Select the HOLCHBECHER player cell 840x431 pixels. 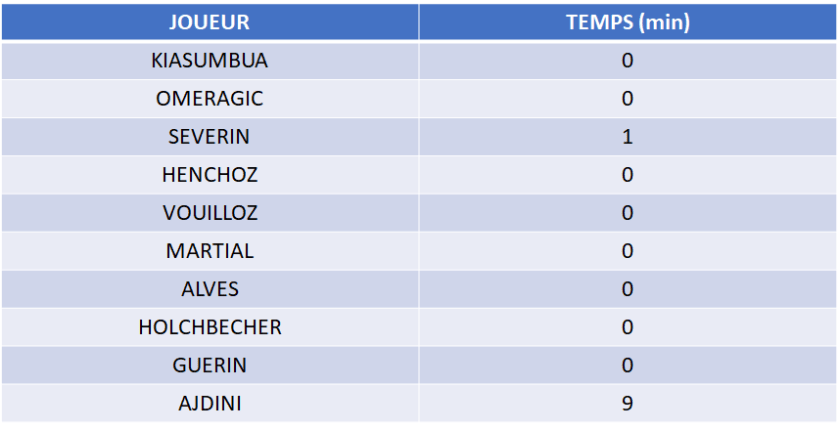point(209,327)
